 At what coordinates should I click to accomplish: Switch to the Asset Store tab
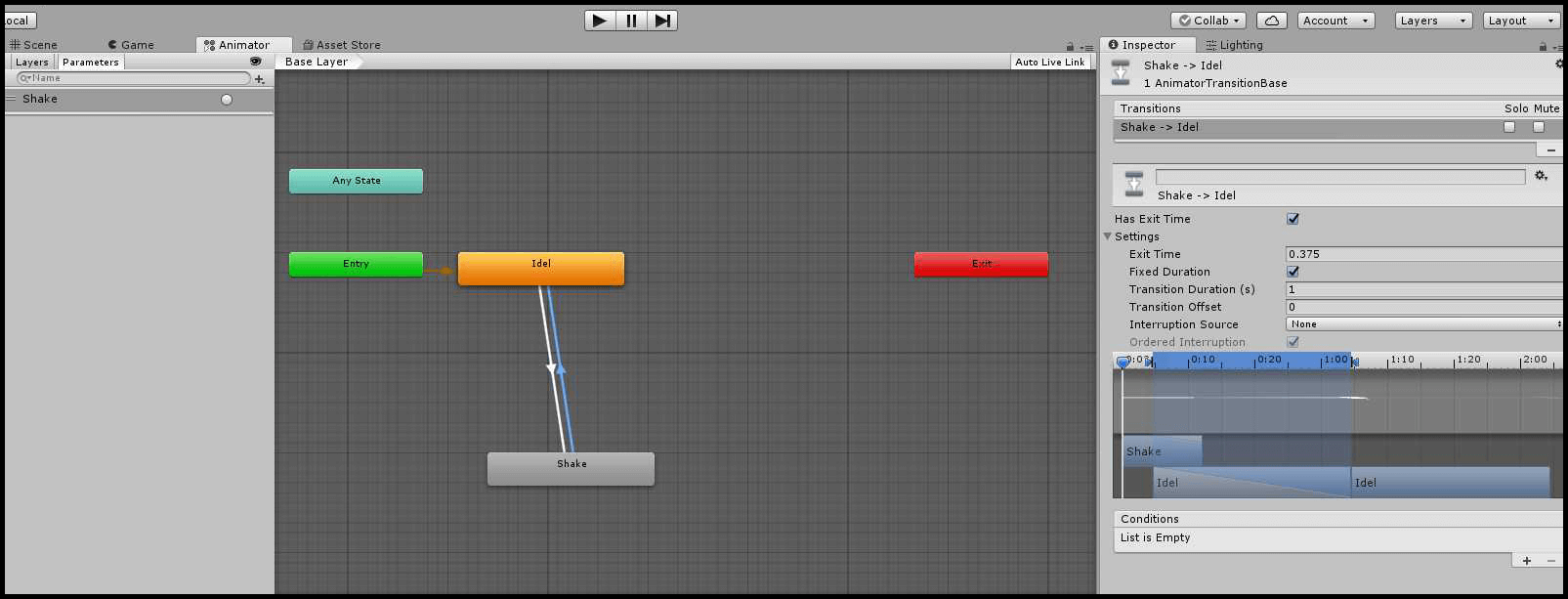342,45
